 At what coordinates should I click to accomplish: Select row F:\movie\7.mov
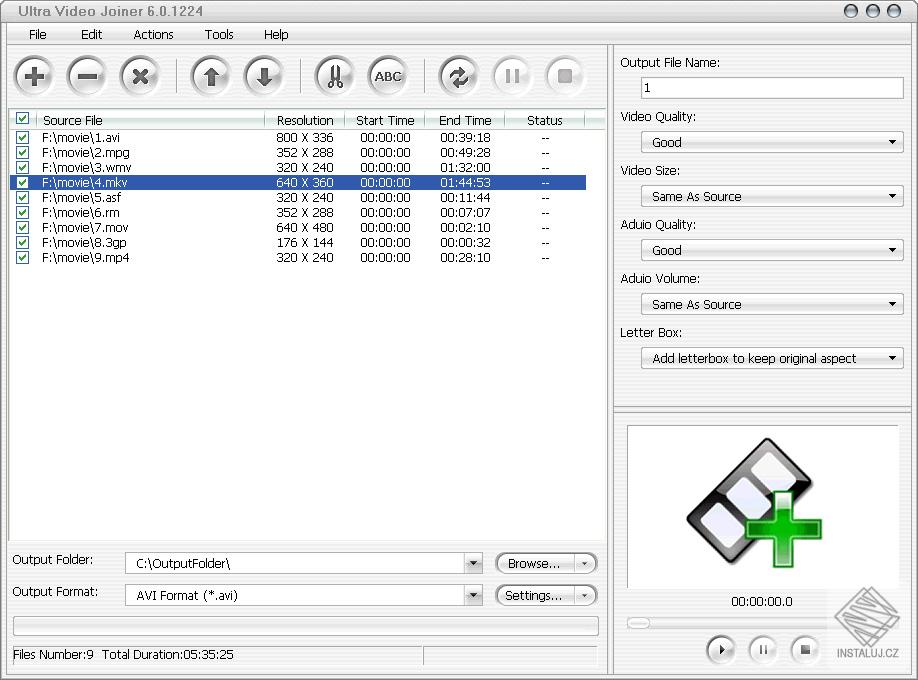click(x=297, y=227)
